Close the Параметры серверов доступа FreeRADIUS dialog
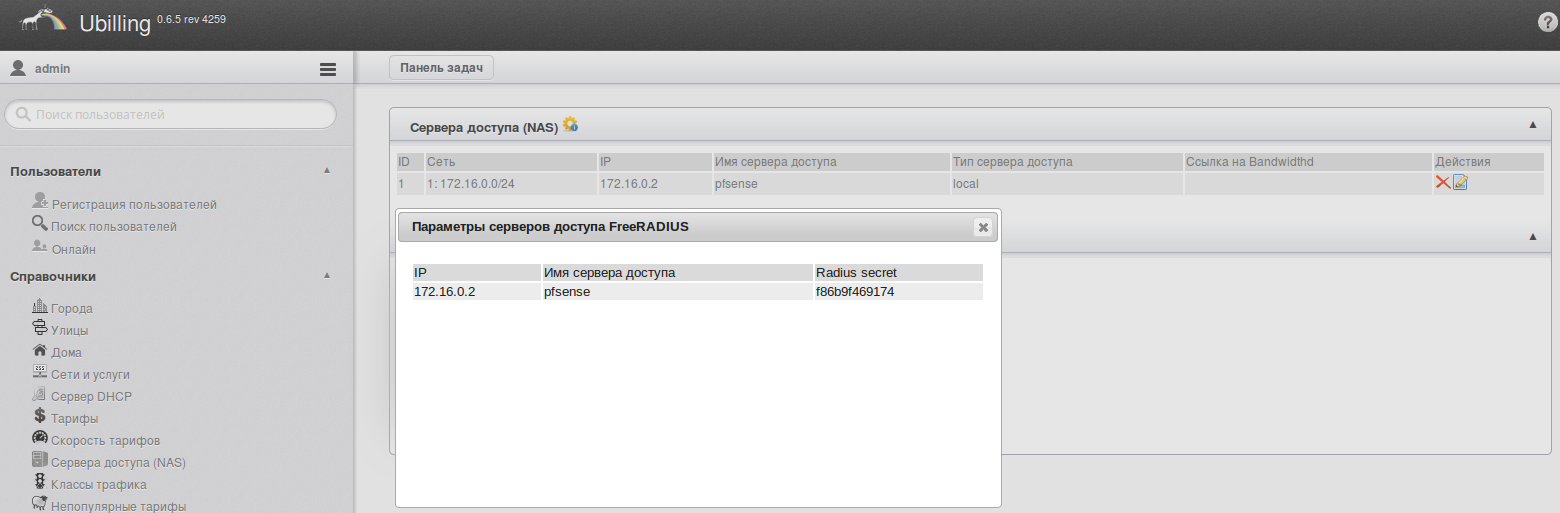This screenshot has height=513, width=1560. click(x=983, y=227)
